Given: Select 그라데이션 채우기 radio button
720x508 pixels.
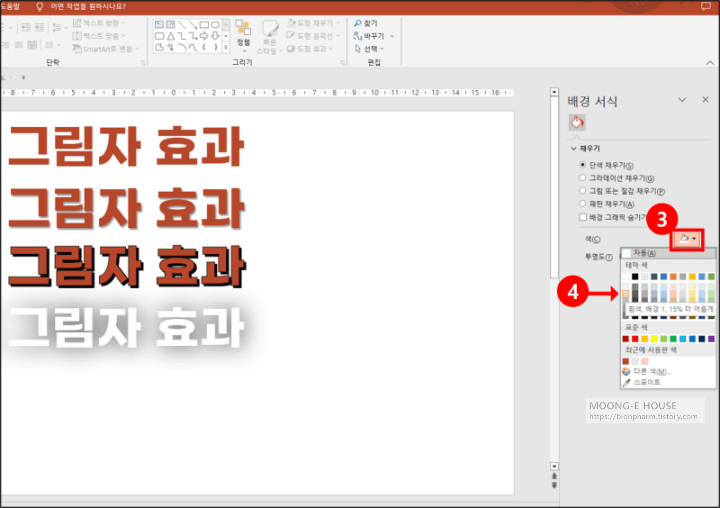Looking at the screenshot, I should point(583,178).
